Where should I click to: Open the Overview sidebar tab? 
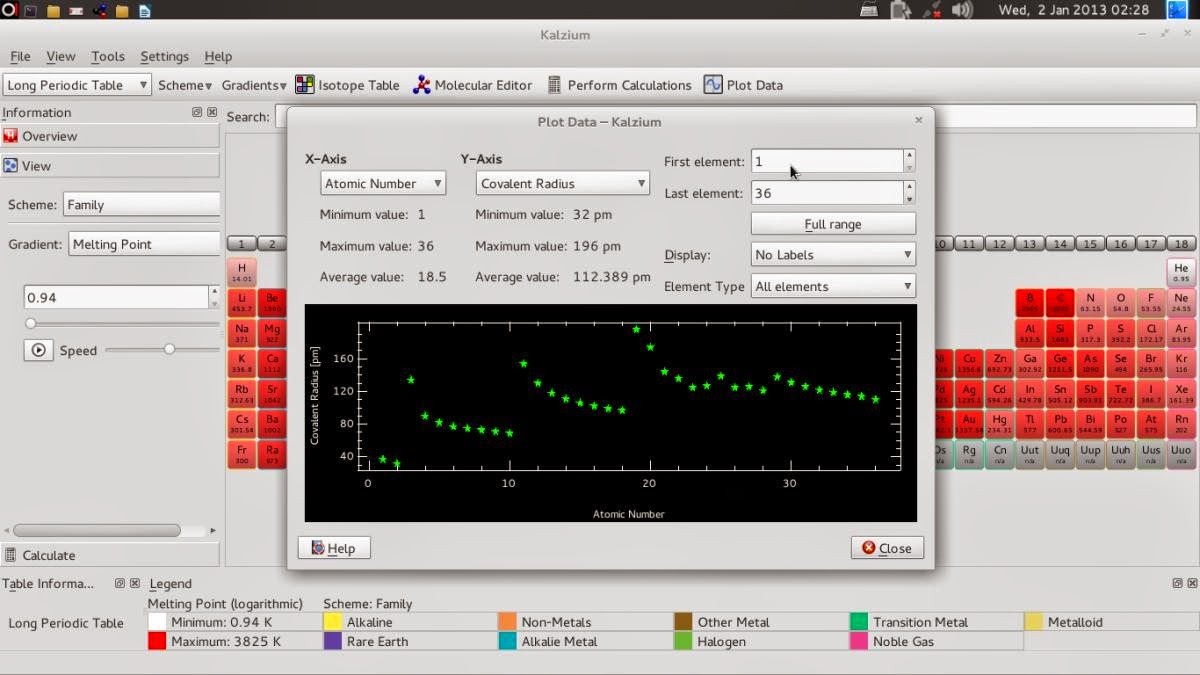[x=110, y=136]
